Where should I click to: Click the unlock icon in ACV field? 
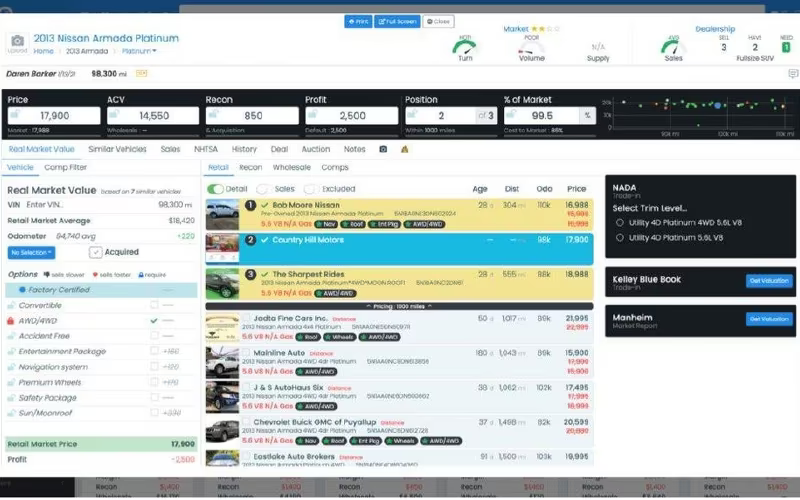point(114,114)
